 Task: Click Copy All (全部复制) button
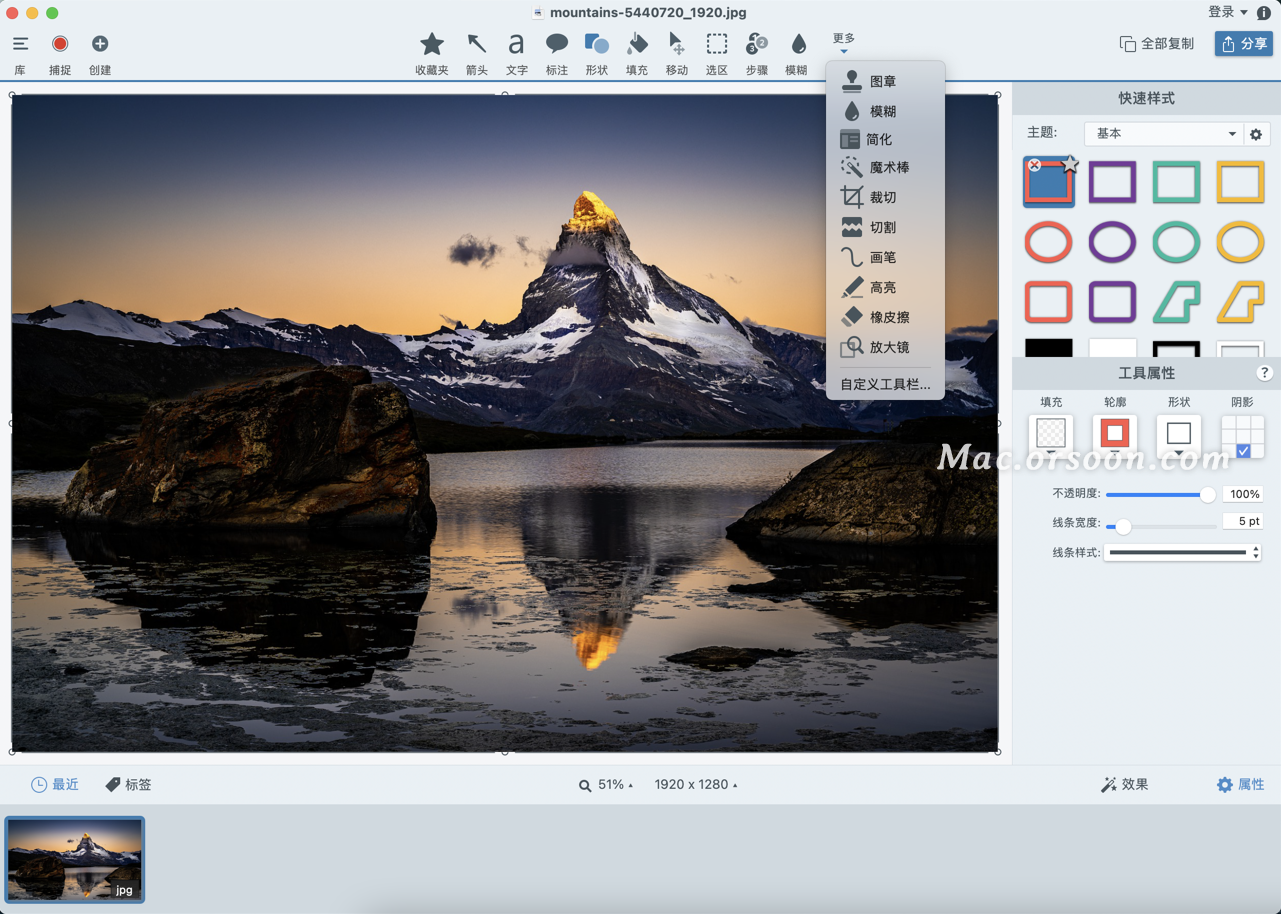click(x=1157, y=44)
